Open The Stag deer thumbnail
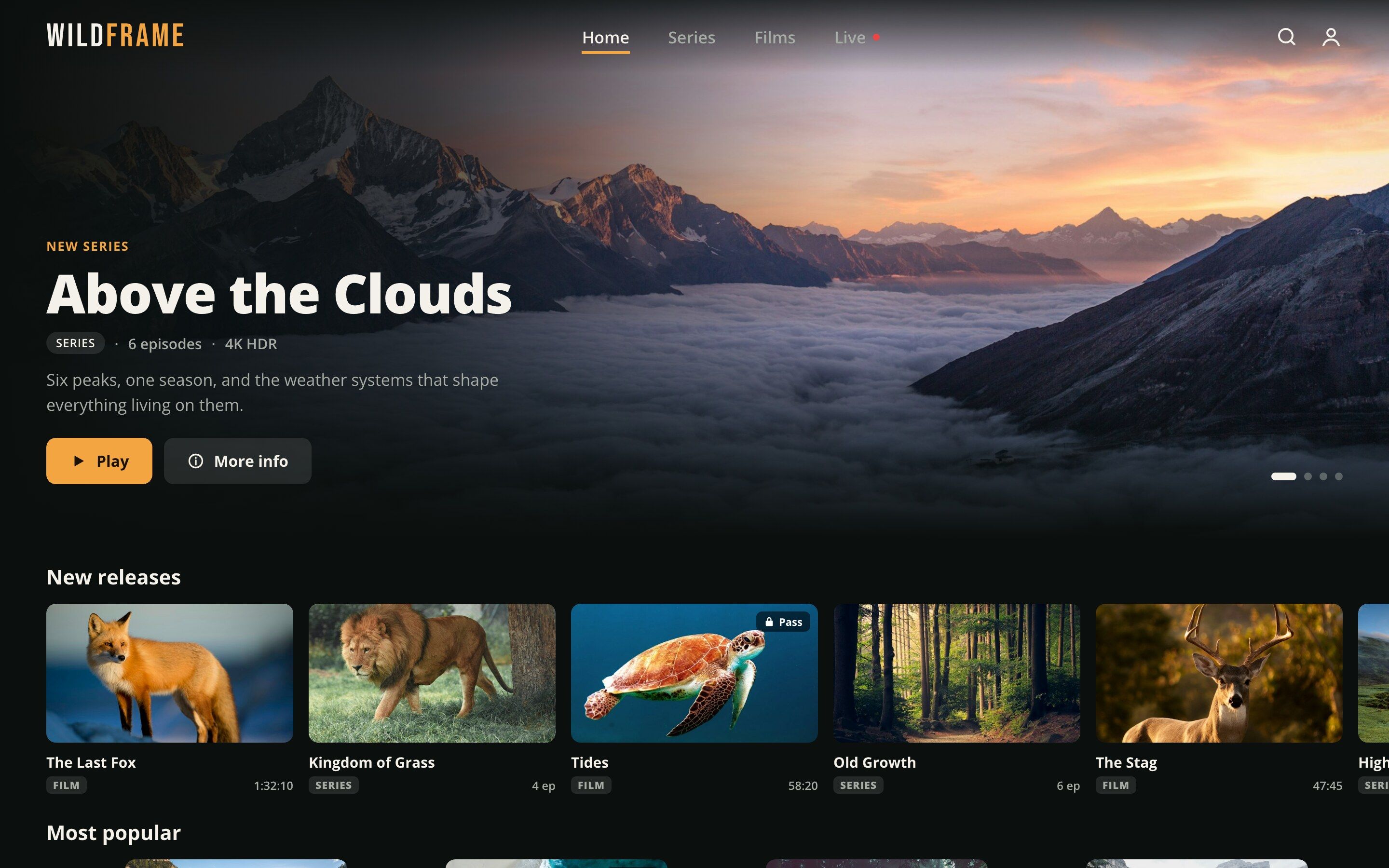Image resolution: width=1389 pixels, height=868 pixels. [x=1219, y=673]
